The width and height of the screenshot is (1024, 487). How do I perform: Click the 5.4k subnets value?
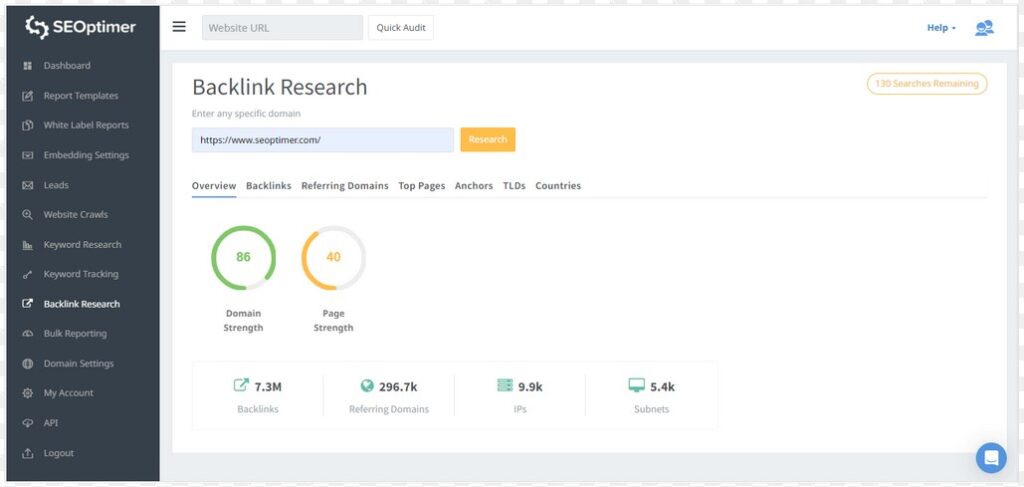662,387
